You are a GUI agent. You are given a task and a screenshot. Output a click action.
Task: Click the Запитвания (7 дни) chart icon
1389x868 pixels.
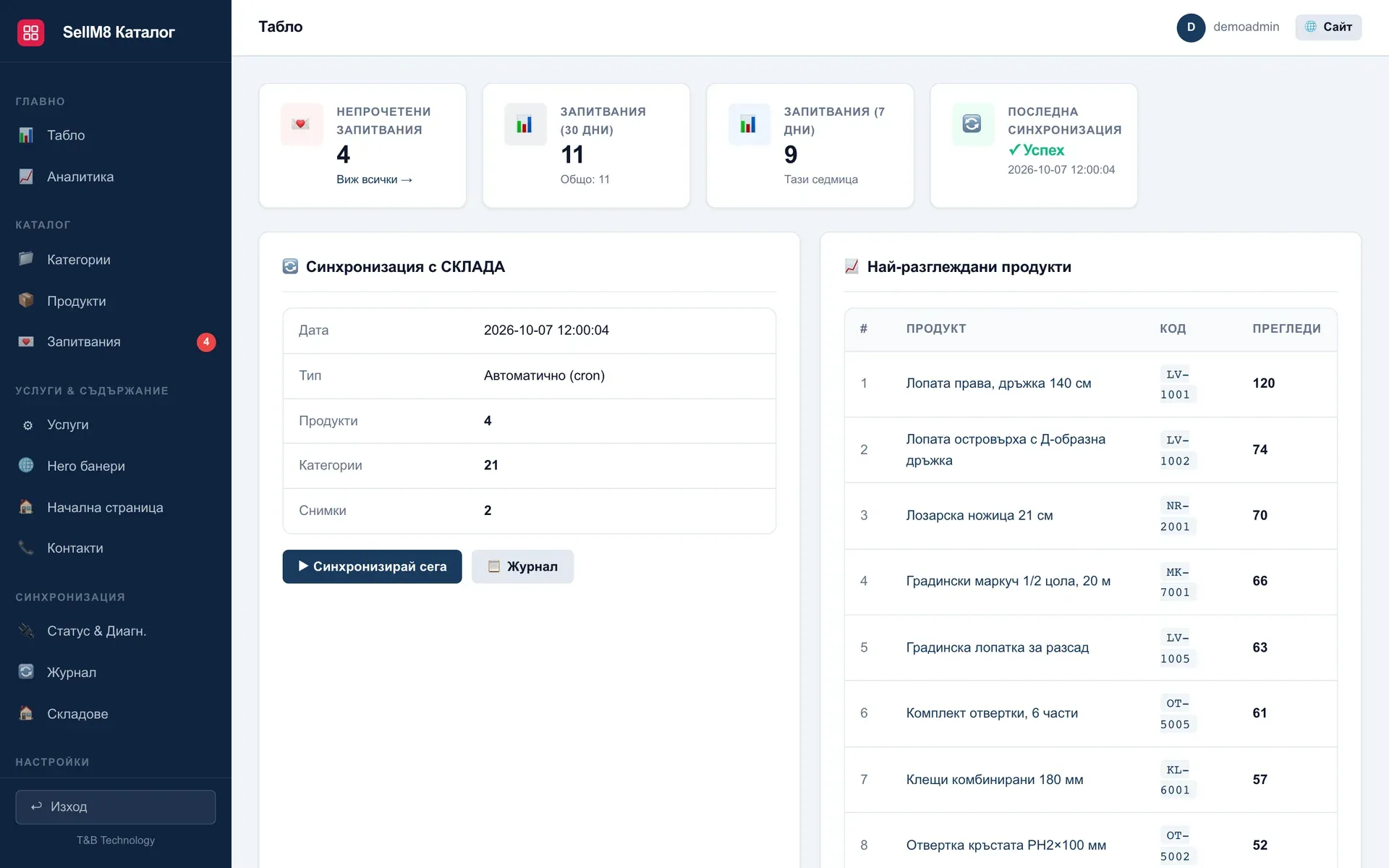coord(749,124)
